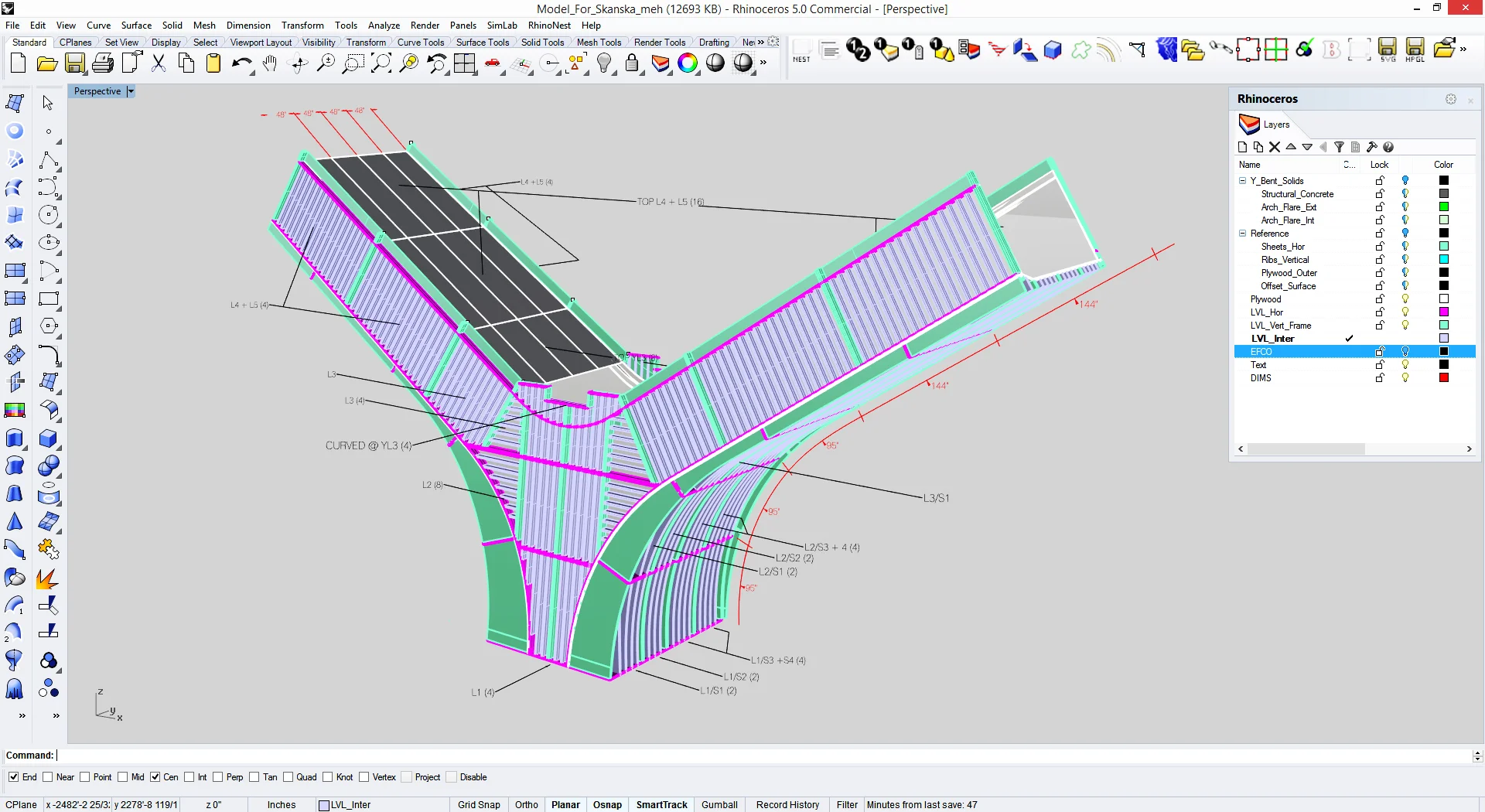
Task: Click into the Command input line
Action: coord(764,756)
